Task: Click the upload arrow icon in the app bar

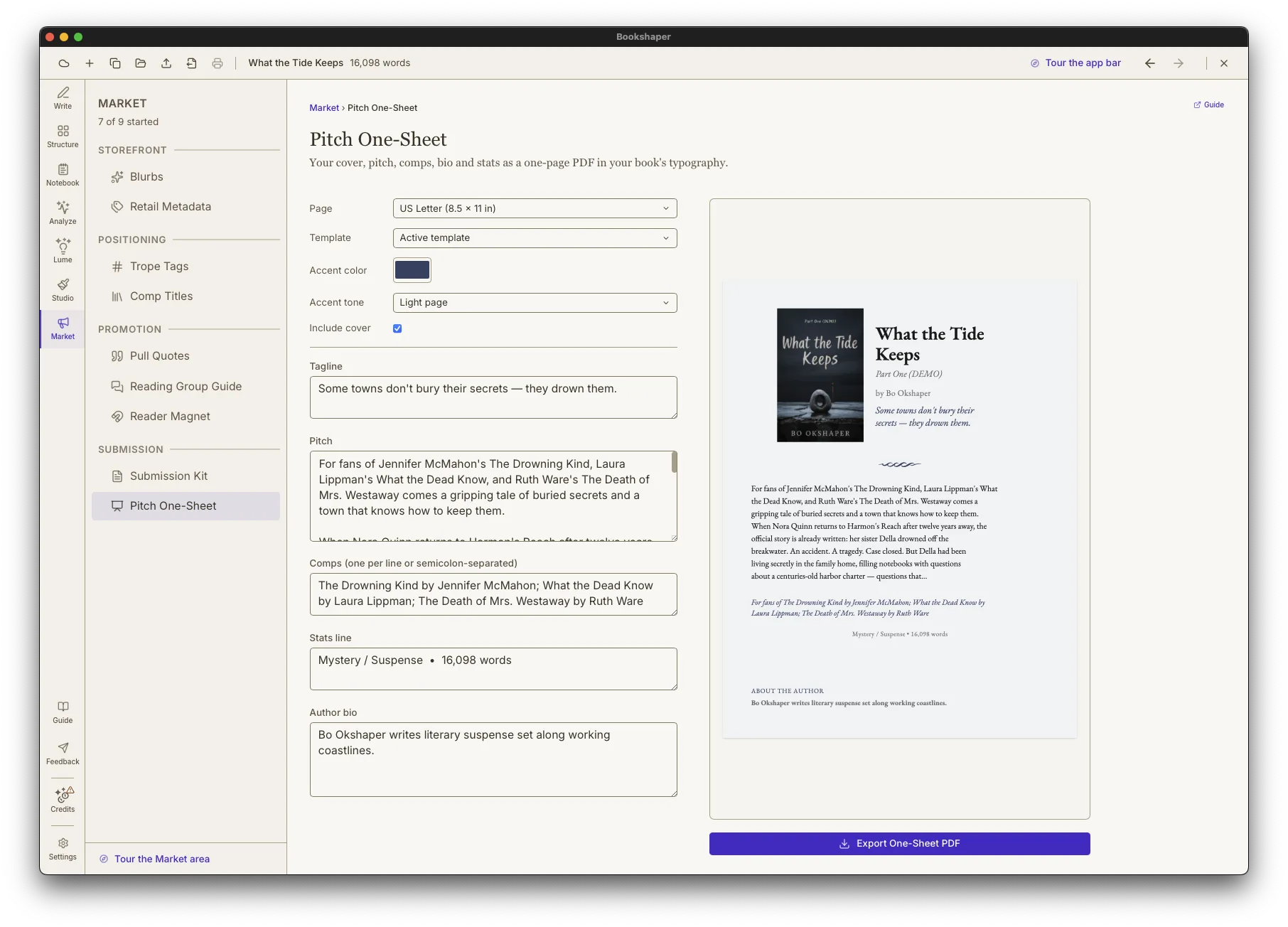Action: 166,63
